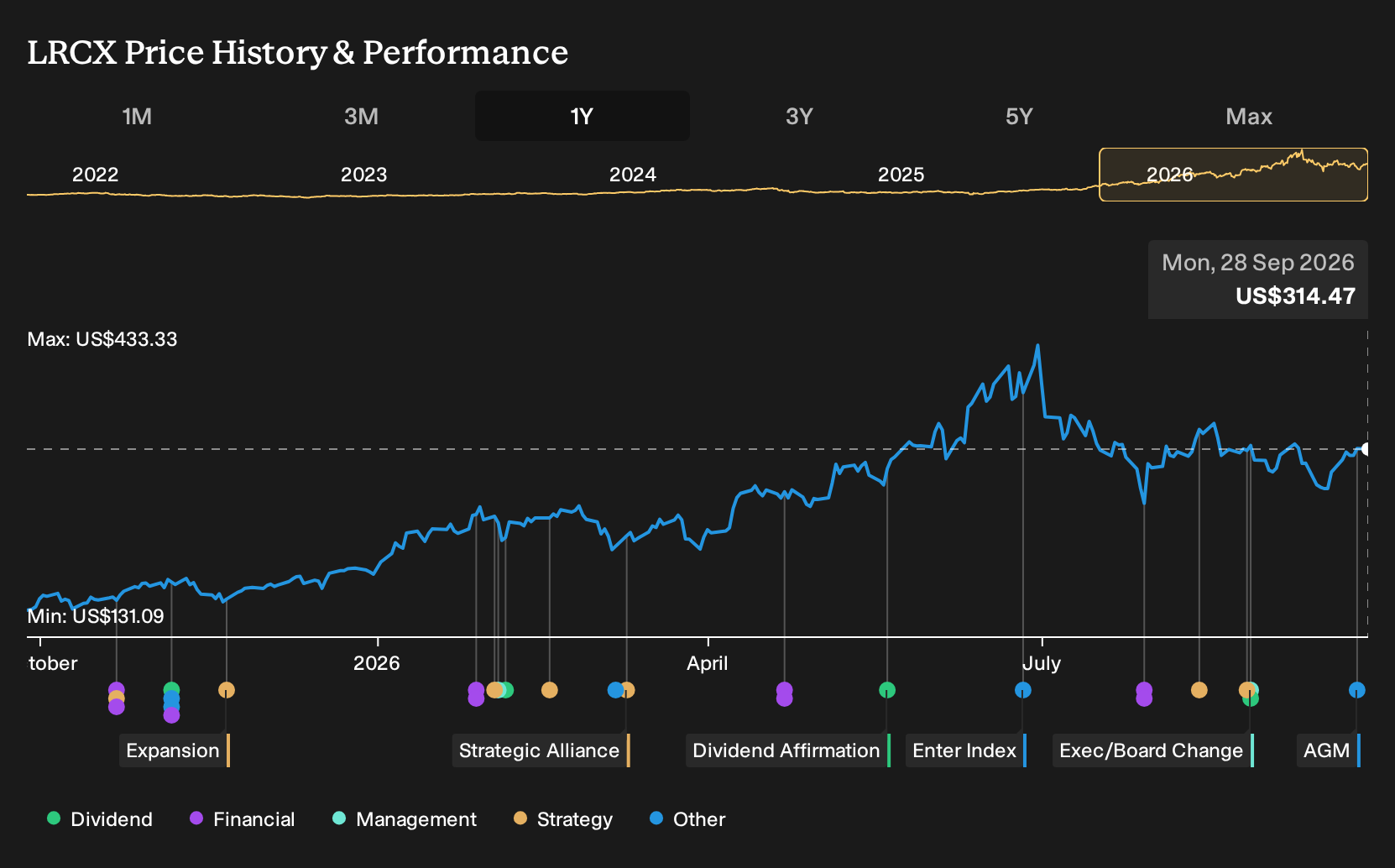Show the 5Y price range
This screenshot has width=1395, height=868.
coord(1019,116)
